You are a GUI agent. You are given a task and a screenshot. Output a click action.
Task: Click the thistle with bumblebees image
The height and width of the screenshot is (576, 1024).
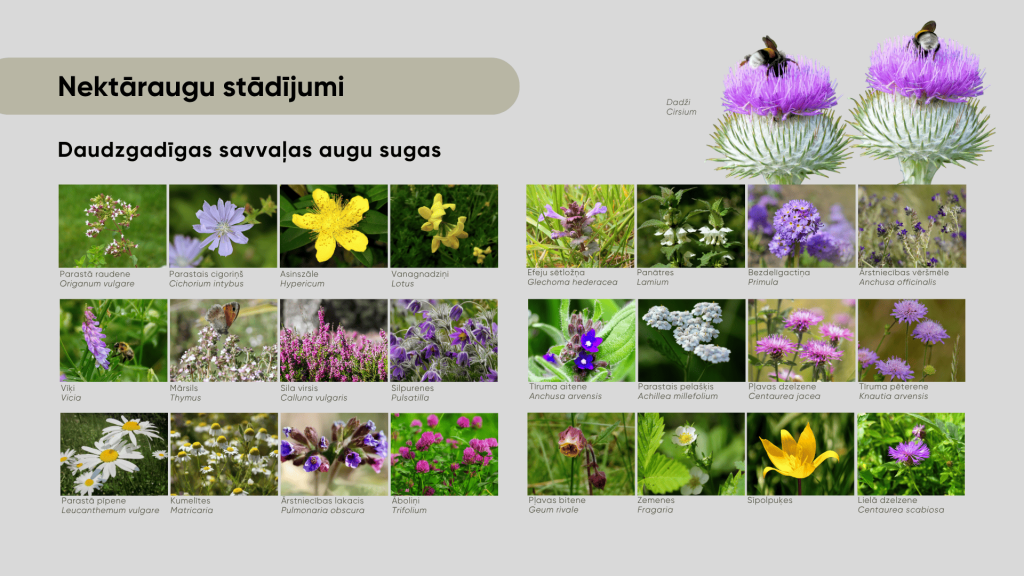[850, 105]
